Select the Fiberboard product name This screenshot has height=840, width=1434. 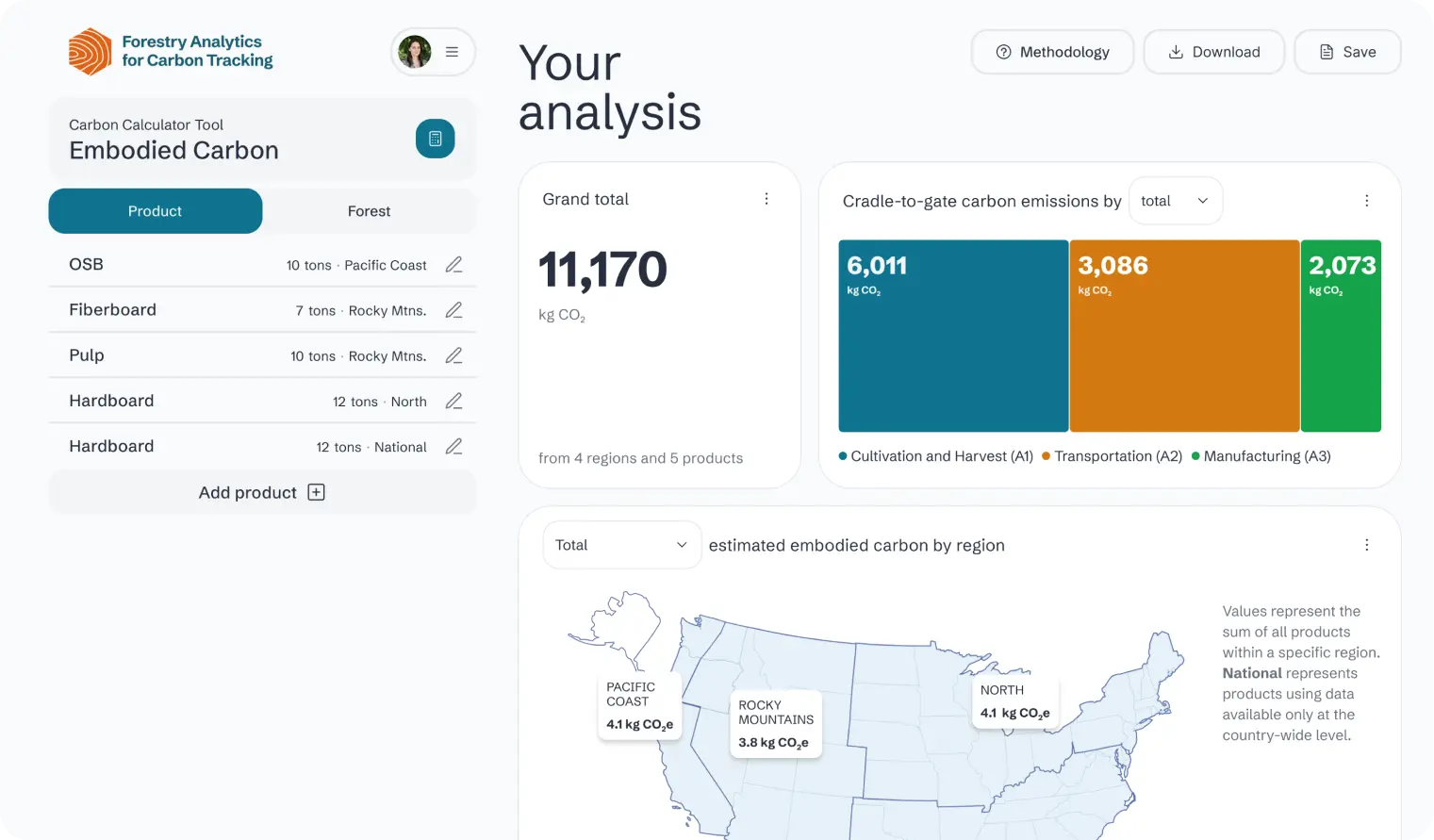tap(112, 310)
